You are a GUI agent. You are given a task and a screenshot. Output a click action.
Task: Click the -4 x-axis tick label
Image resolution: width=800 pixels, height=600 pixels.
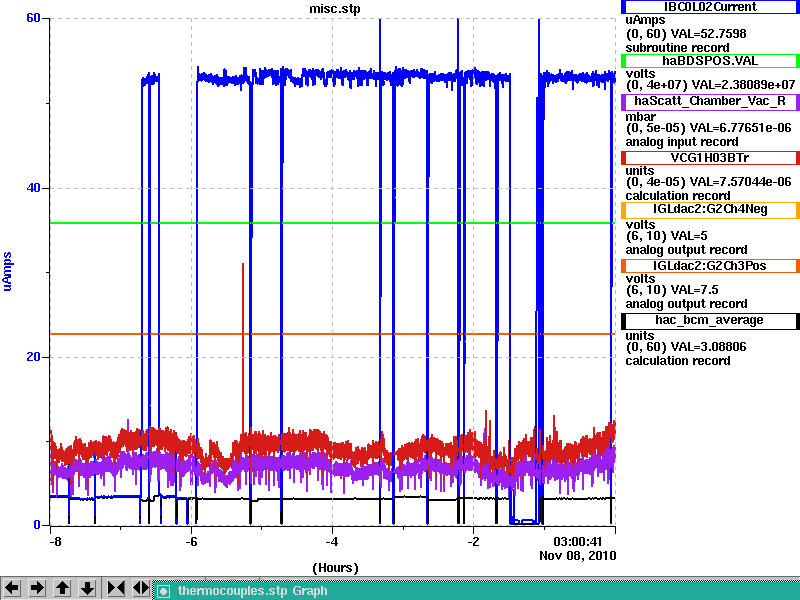(332, 542)
